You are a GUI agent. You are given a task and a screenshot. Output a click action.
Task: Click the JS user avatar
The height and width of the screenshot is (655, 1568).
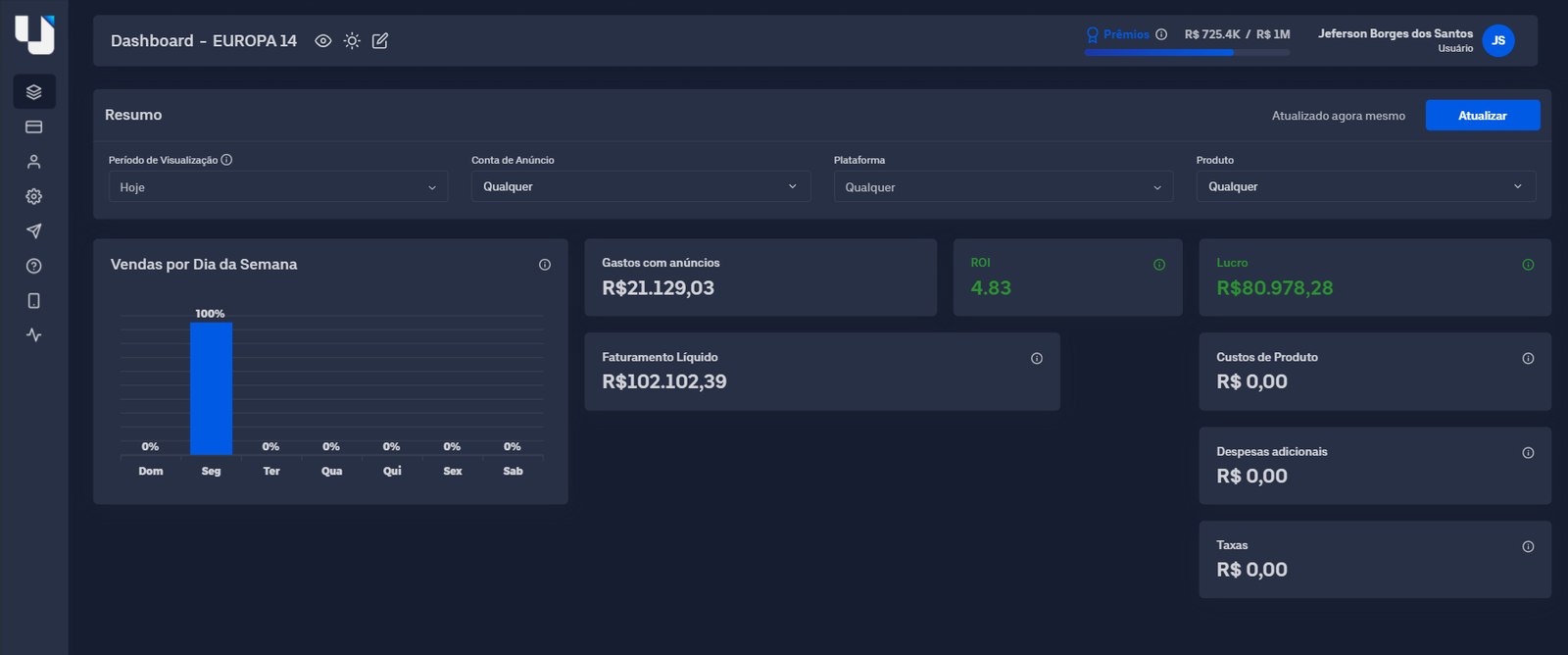click(1497, 41)
